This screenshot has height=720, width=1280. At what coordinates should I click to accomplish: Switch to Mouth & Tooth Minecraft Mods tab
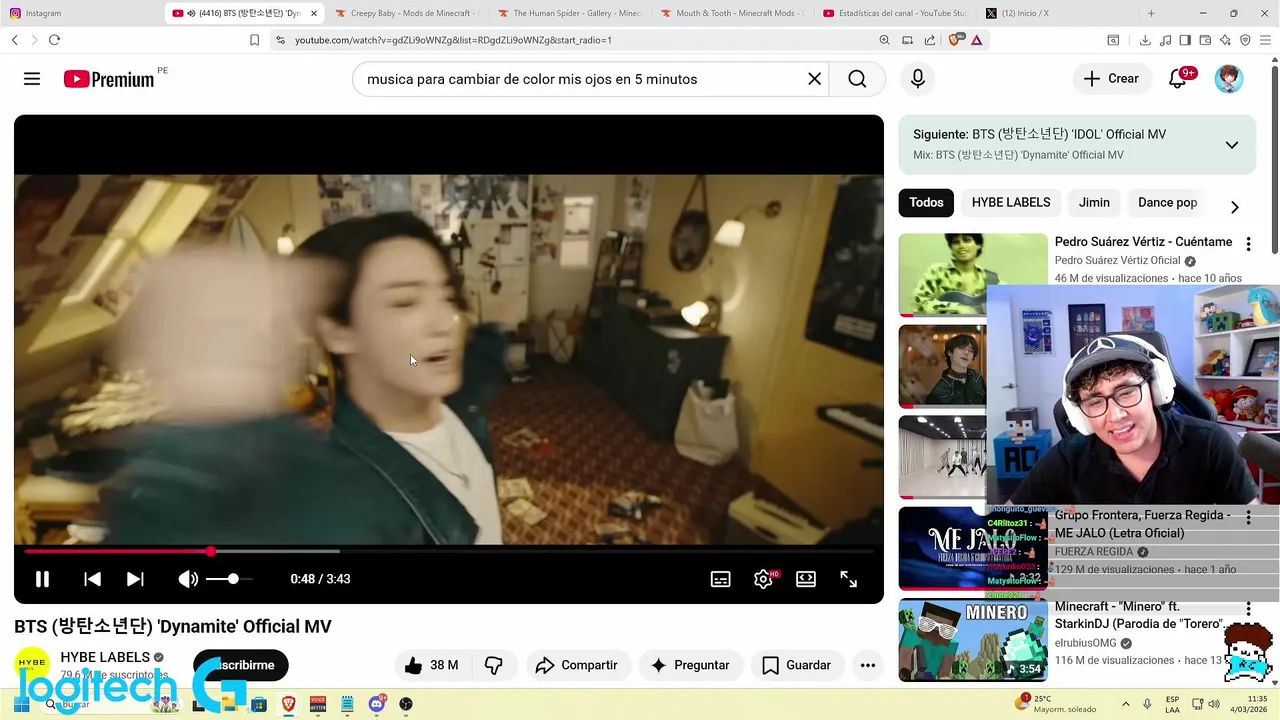[x=733, y=13]
